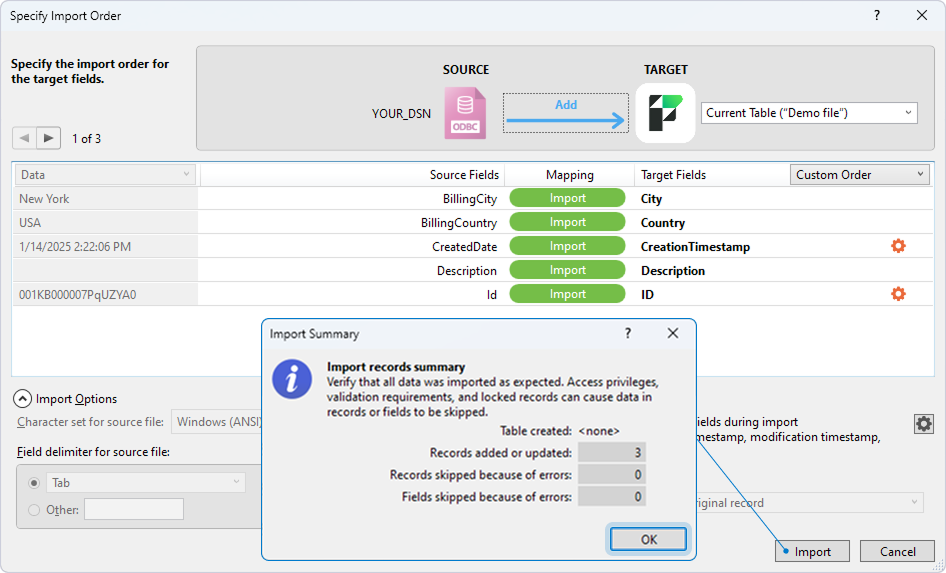Click the 001KB000007PqUZYA0 data value
The height and width of the screenshot is (573, 946).
click(77, 295)
